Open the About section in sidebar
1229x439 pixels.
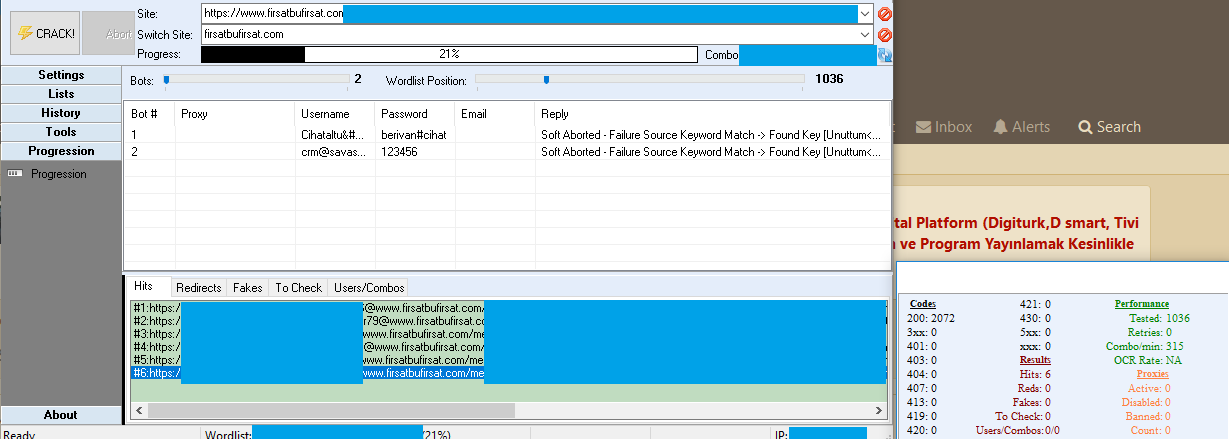click(x=61, y=415)
